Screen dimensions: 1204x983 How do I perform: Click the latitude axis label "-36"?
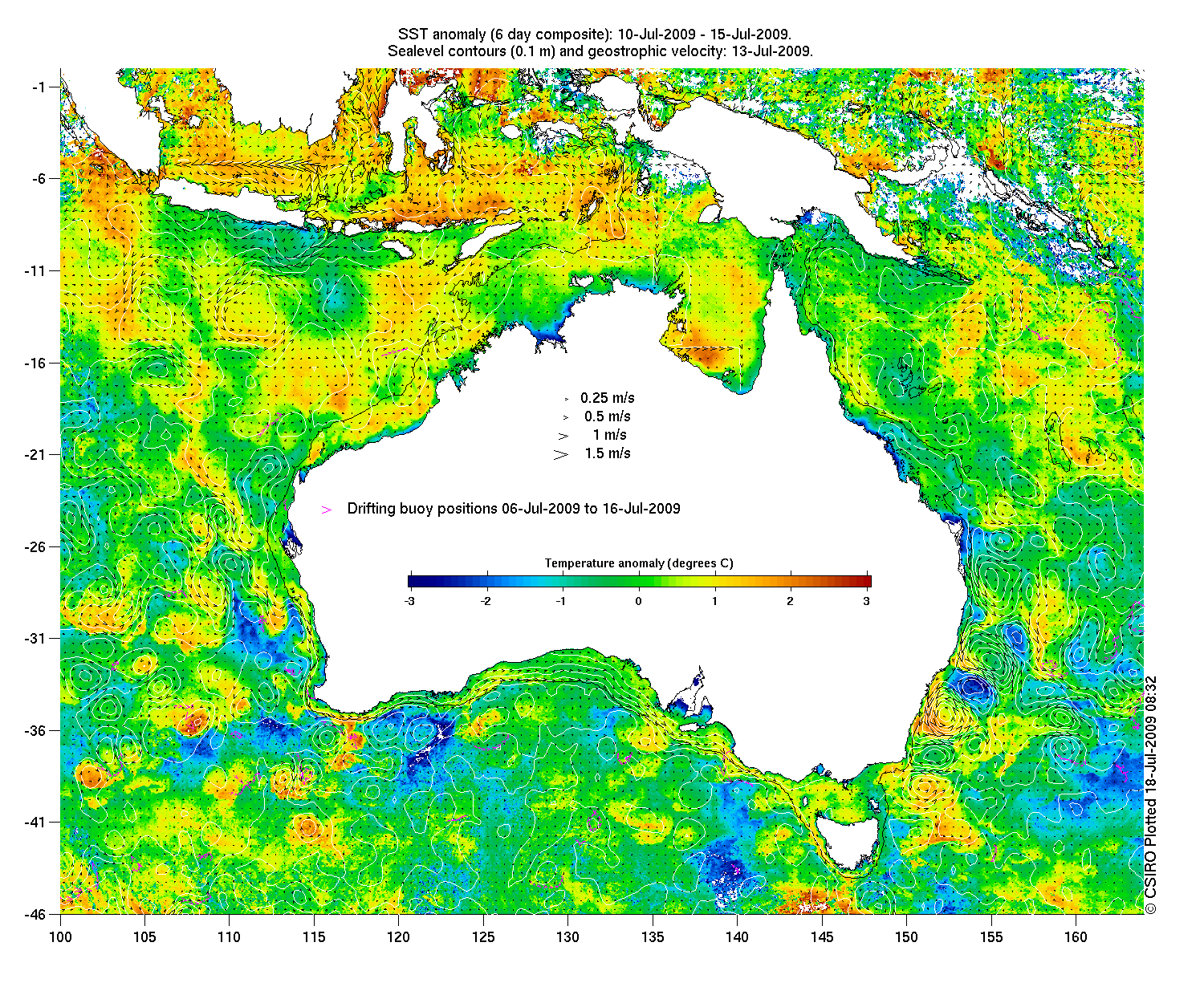pyautogui.click(x=35, y=731)
